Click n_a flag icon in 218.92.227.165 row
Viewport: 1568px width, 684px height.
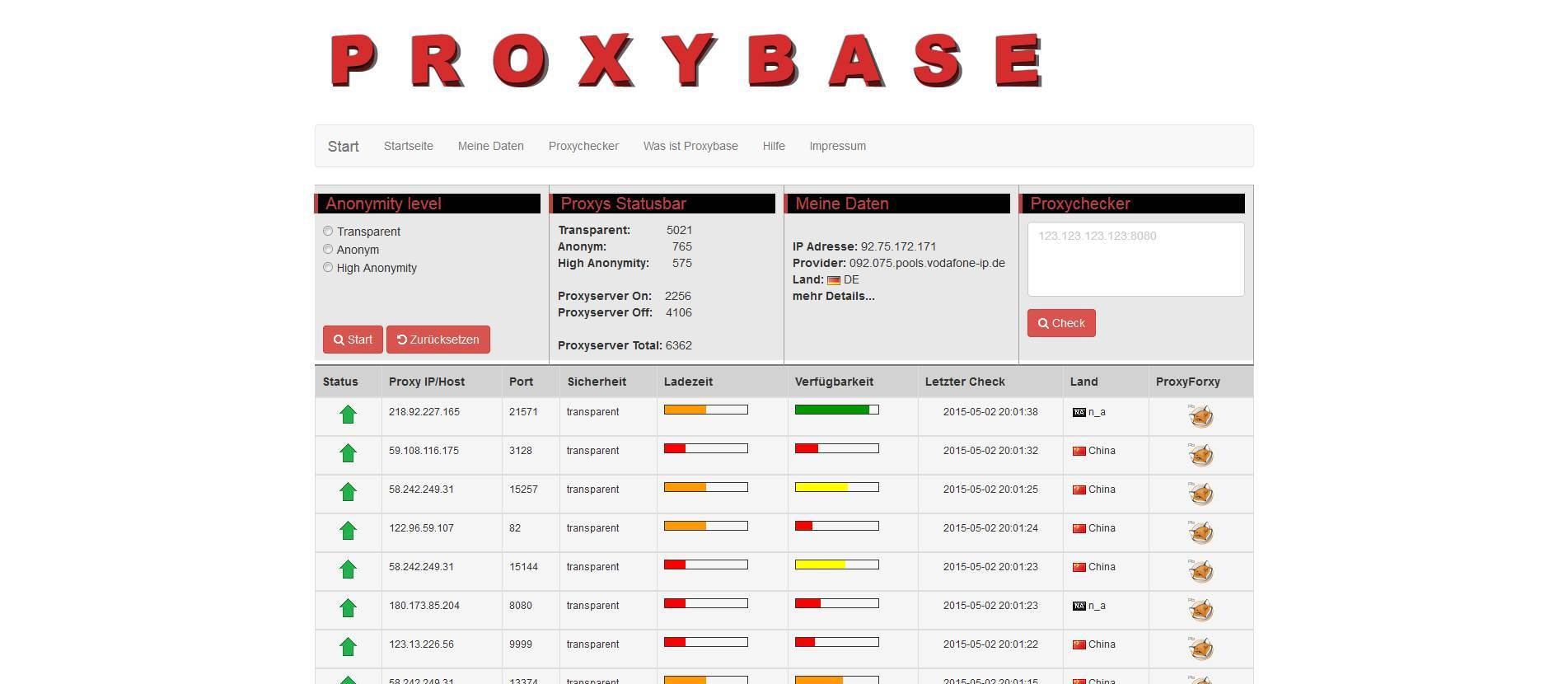pos(1079,412)
